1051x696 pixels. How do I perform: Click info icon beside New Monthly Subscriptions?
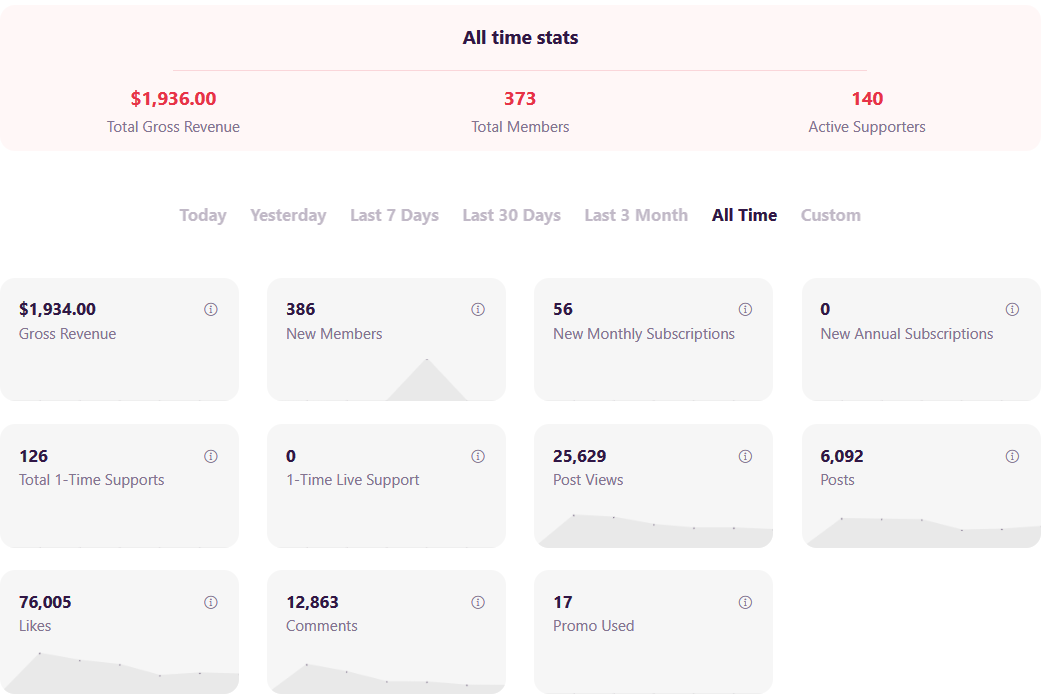tap(745, 309)
